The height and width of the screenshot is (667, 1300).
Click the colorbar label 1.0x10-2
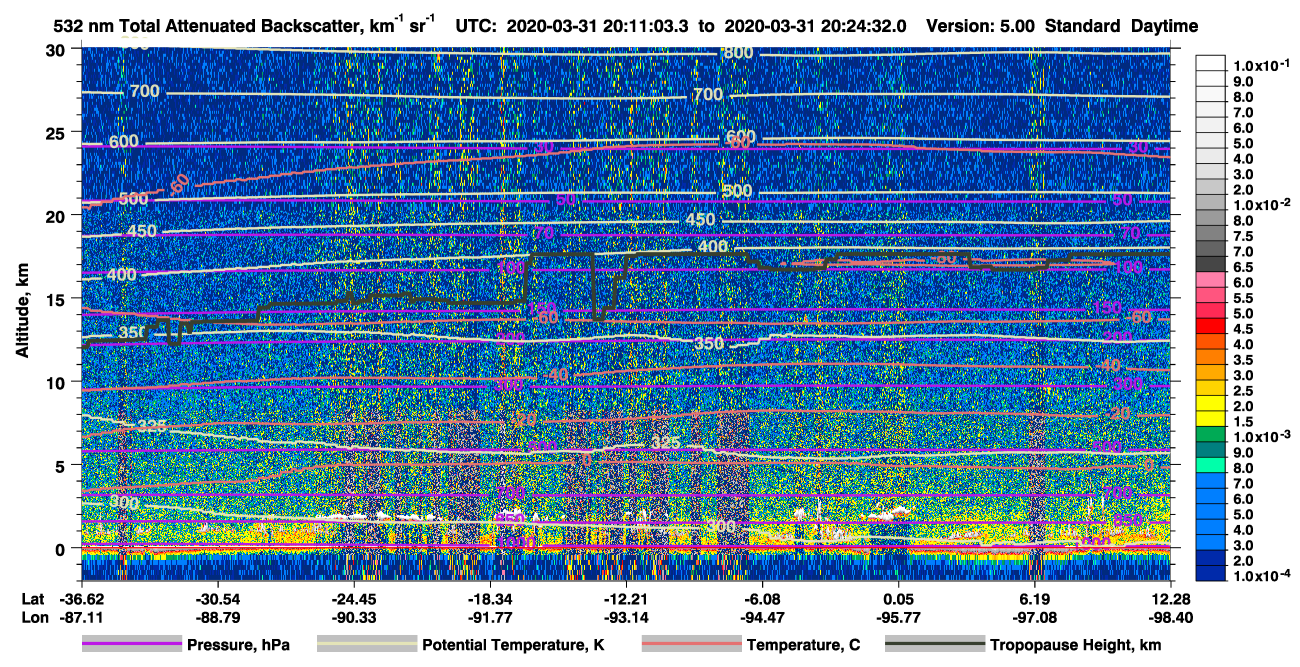tap(1263, 204)
